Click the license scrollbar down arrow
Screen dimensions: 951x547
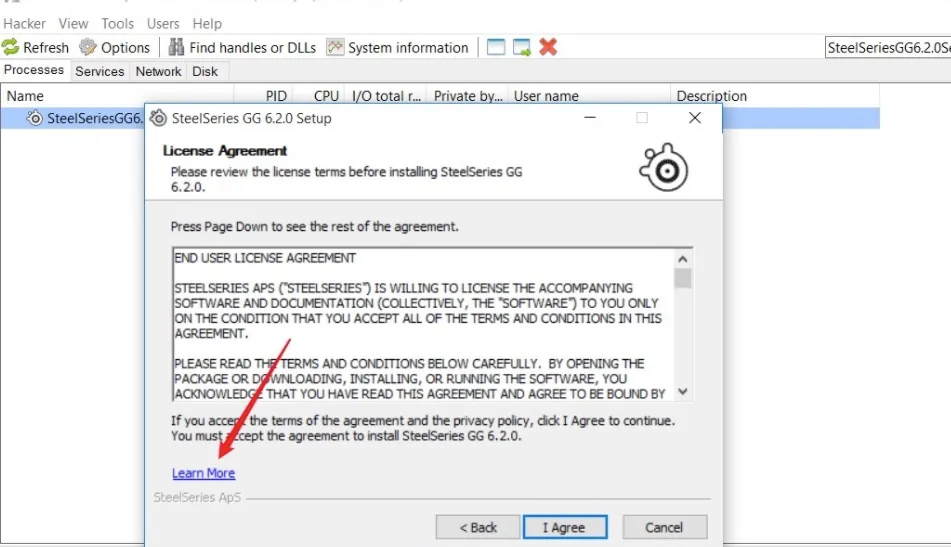(683, 392)
